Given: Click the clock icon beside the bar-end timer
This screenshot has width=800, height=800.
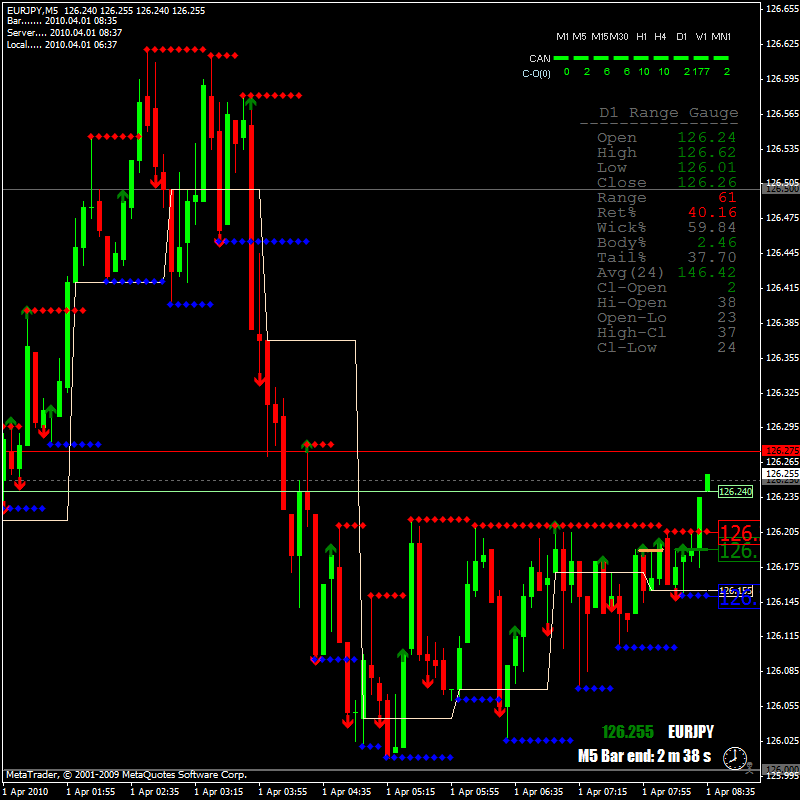Looking at the screenshot, I should pos(735,758).
